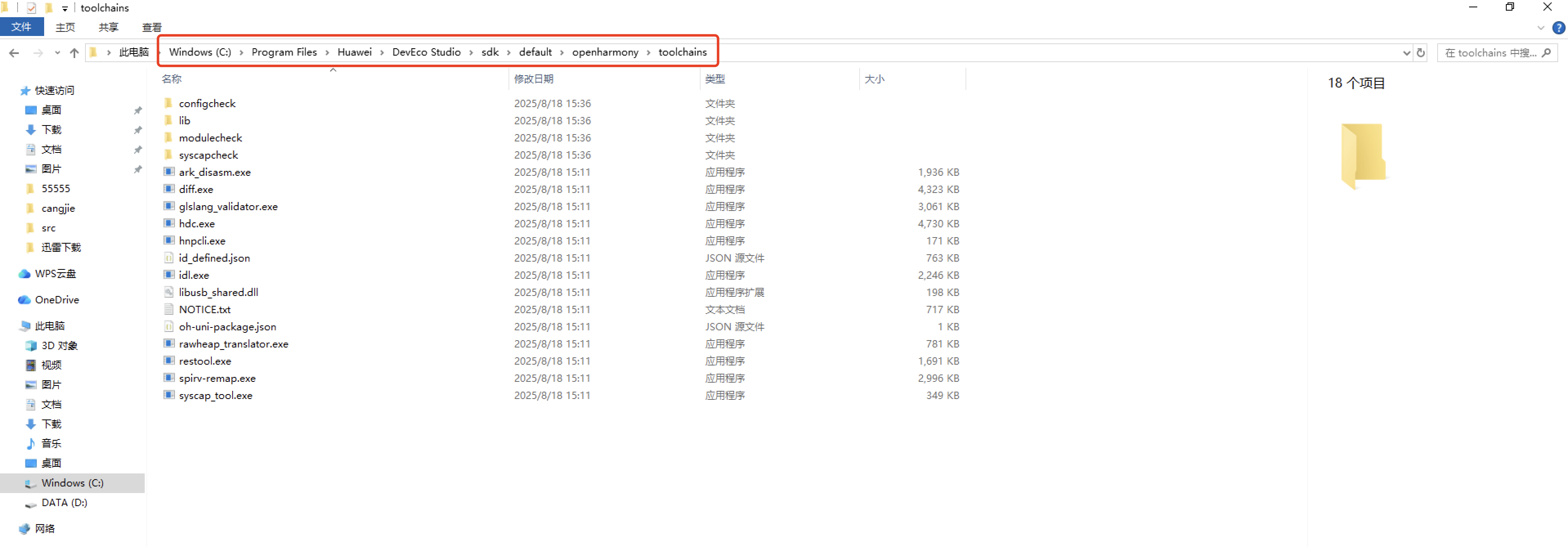Open recent locations dropdown arrow
1568x547 pixels.
tap(57, 53)
